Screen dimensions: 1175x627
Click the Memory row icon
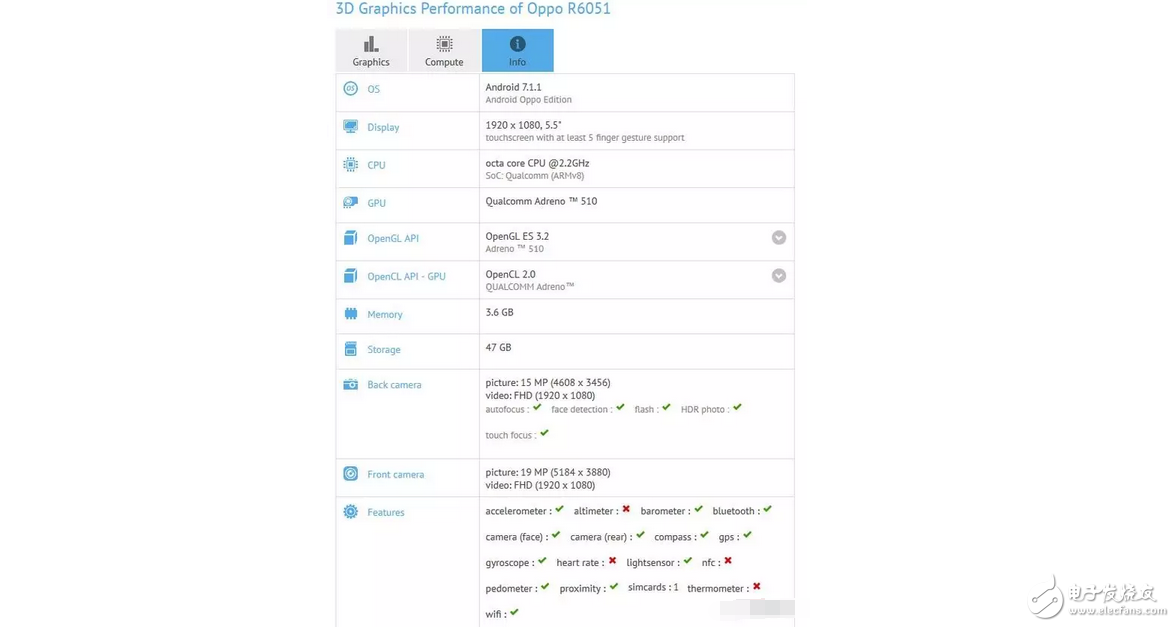coord(350,314)
